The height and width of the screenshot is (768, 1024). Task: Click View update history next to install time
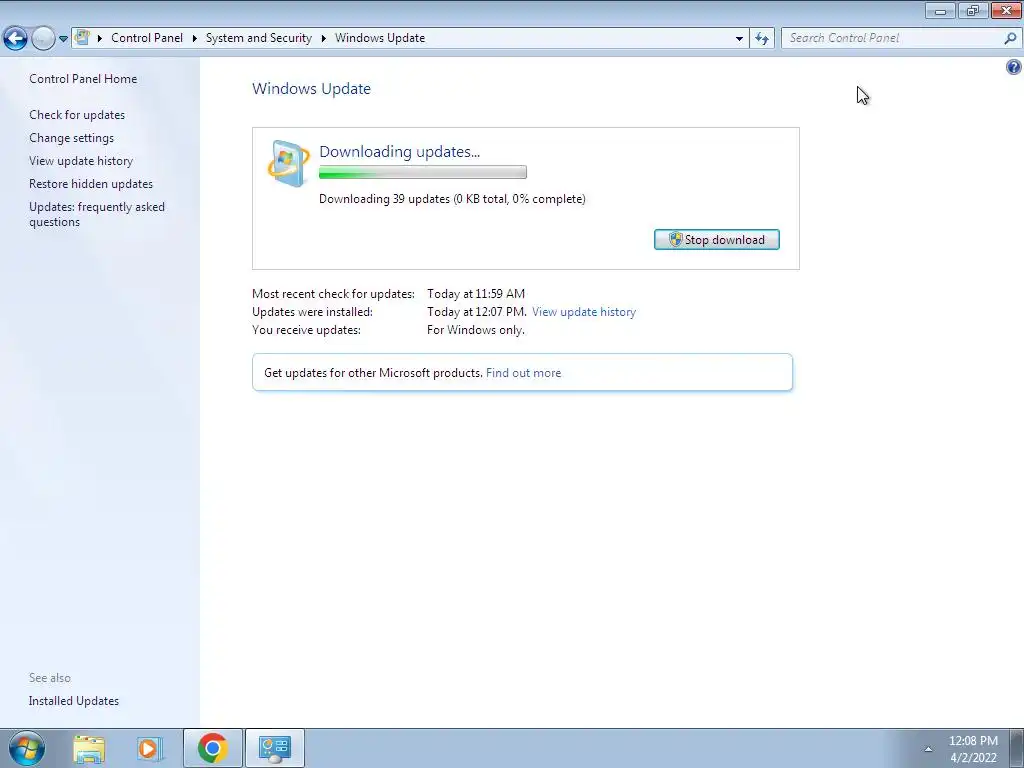pos(584,312)
